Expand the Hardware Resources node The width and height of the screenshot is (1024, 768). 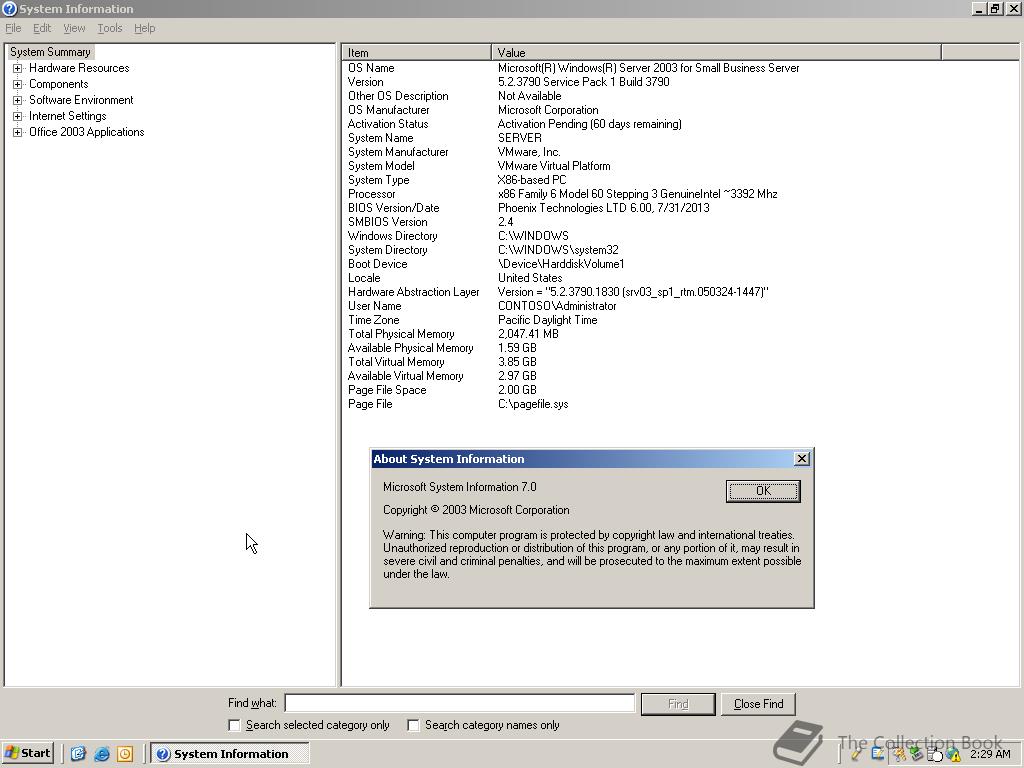[18, 68]
